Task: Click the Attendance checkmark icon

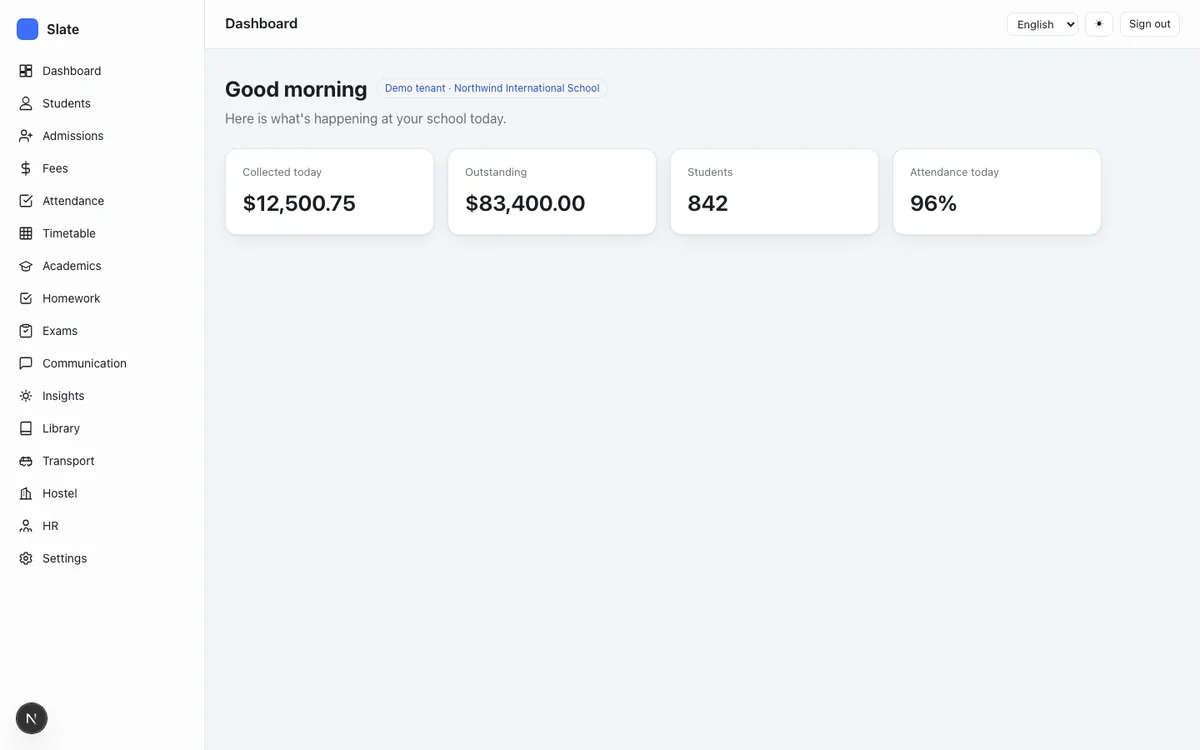Action: click(26, 201)
